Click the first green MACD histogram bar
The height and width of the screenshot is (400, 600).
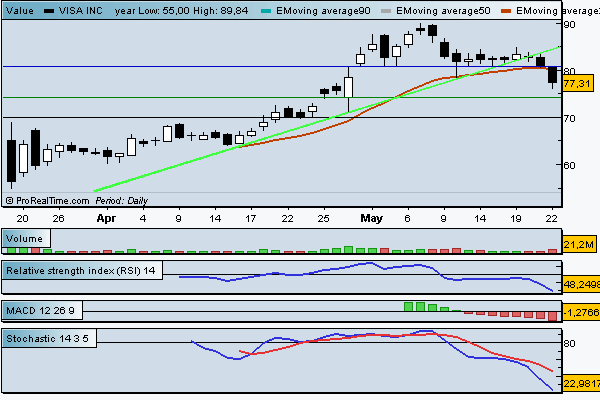[408, 307]
